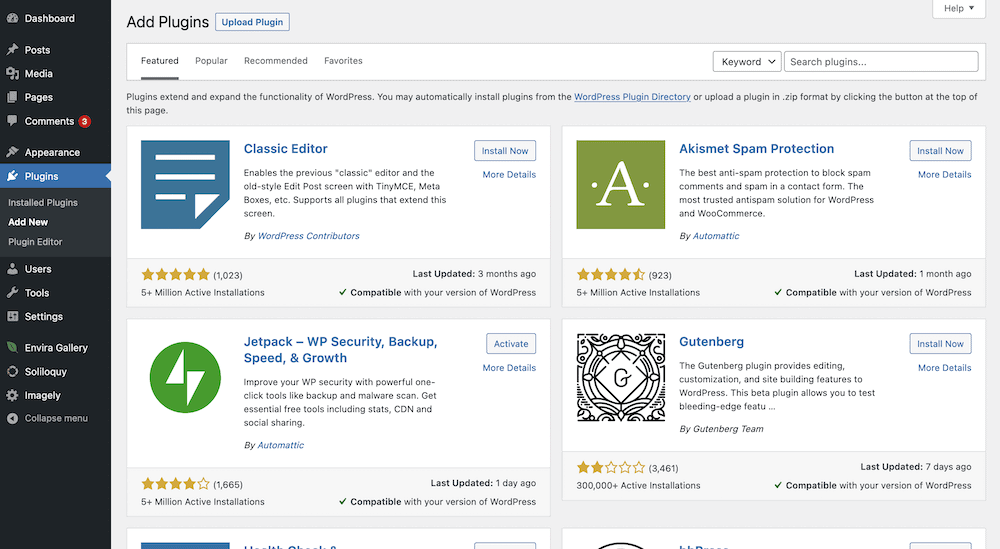Open Settings in the sidebar menu
This screenshot has width=1000, height=549.
pos(43,316)
